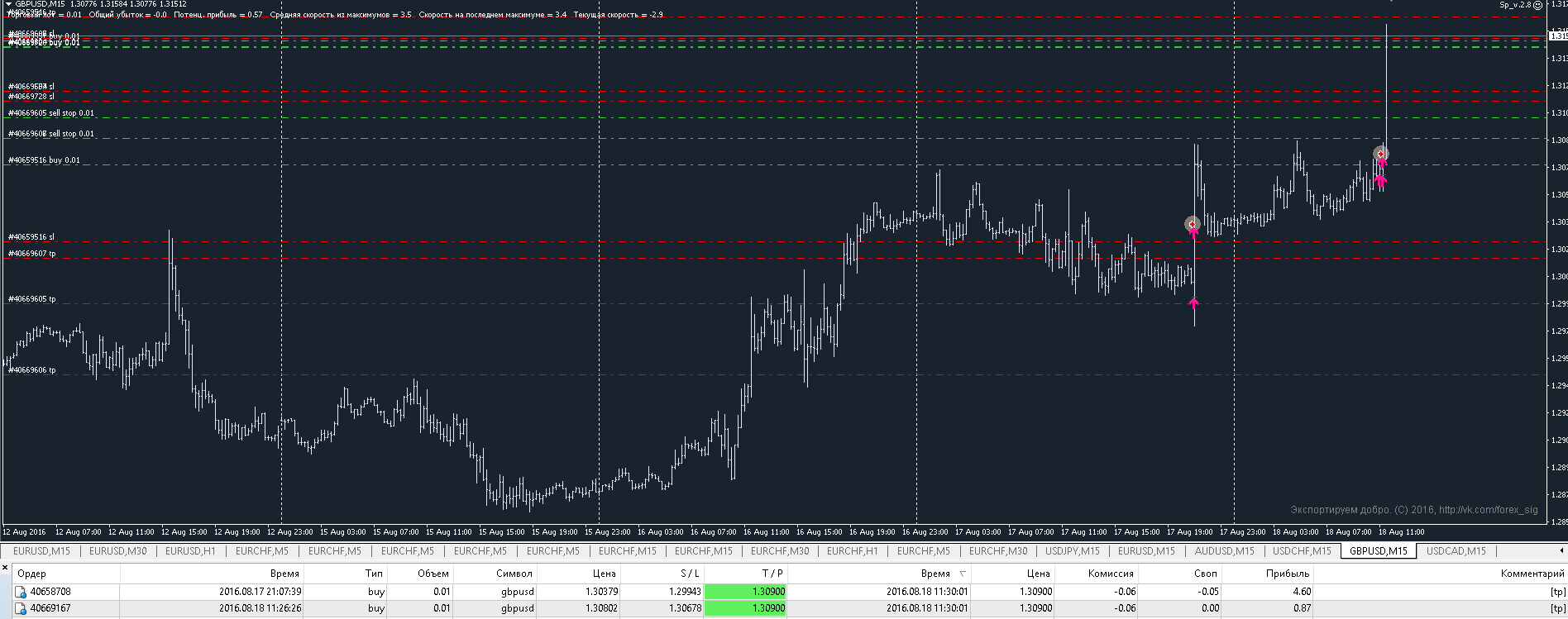This screenshot has width=1568, height=619.
Task: Click profit value 4.60
Action: [1302, 592]
